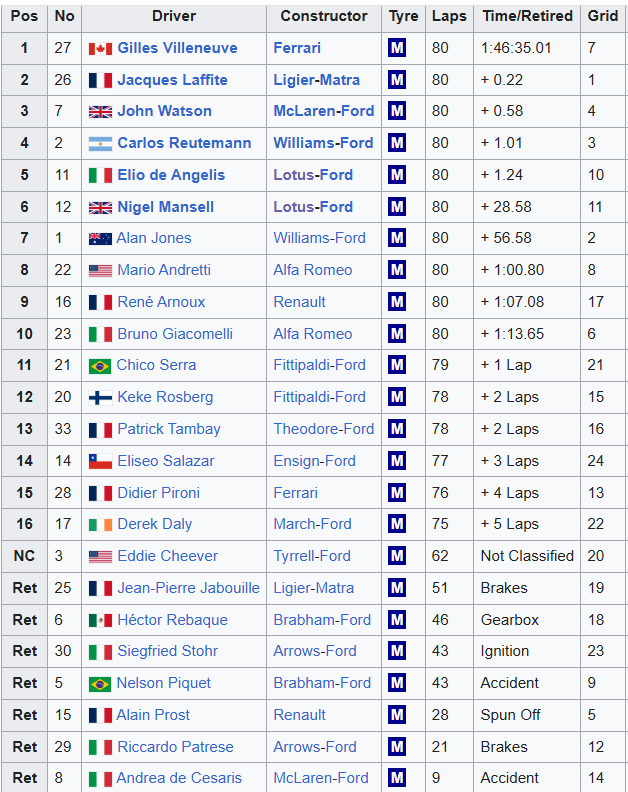Click the US flag beside Mario Andretti
Screen dimensions: 628x792
pos(100,271)
